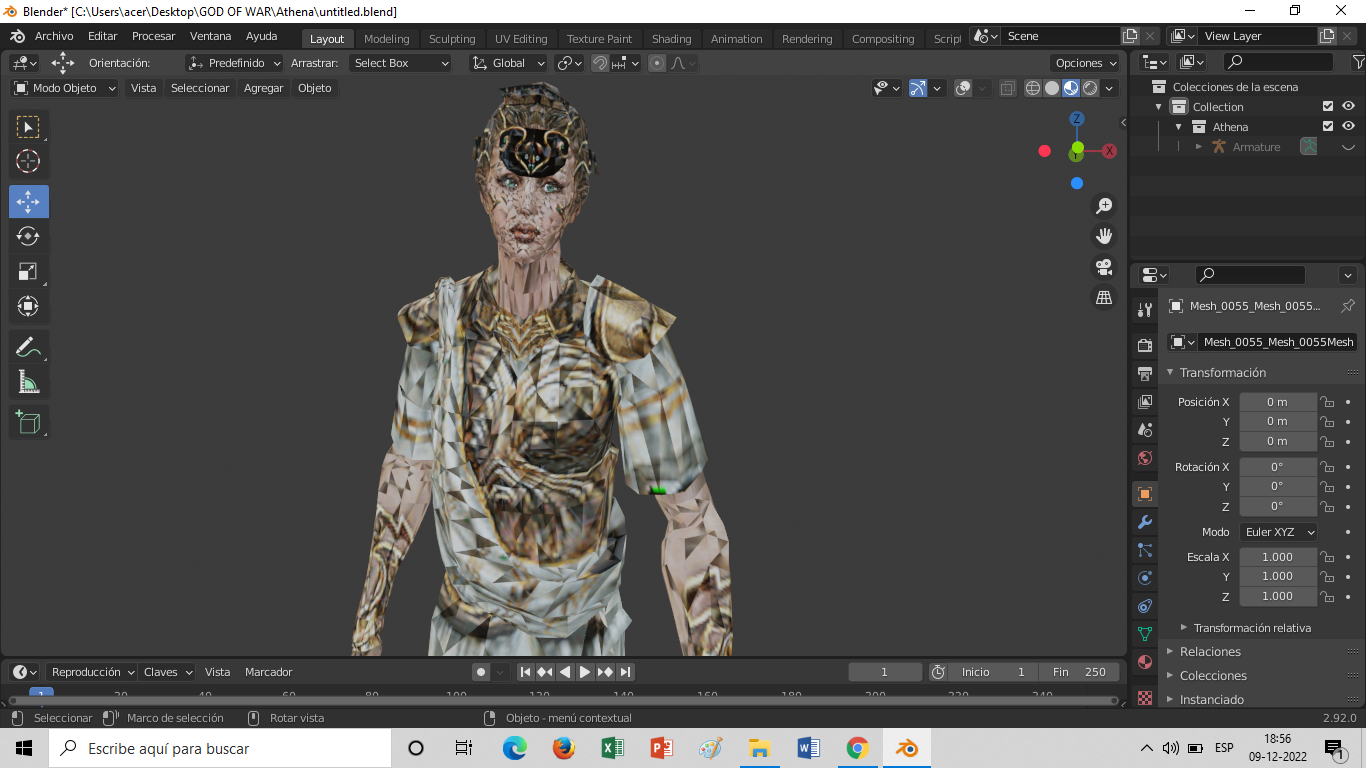Uncheck the Collection exclude checkbox

click(x=1328, y=107)
